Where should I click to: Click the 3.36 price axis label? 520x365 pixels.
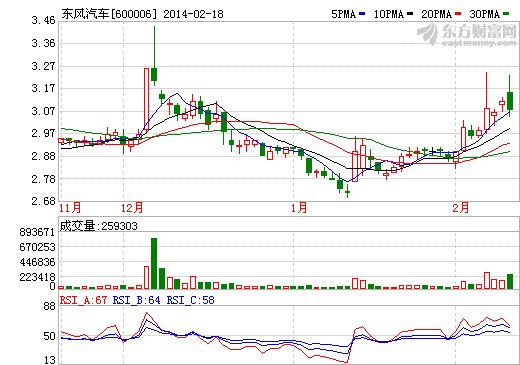click(43, 43)
